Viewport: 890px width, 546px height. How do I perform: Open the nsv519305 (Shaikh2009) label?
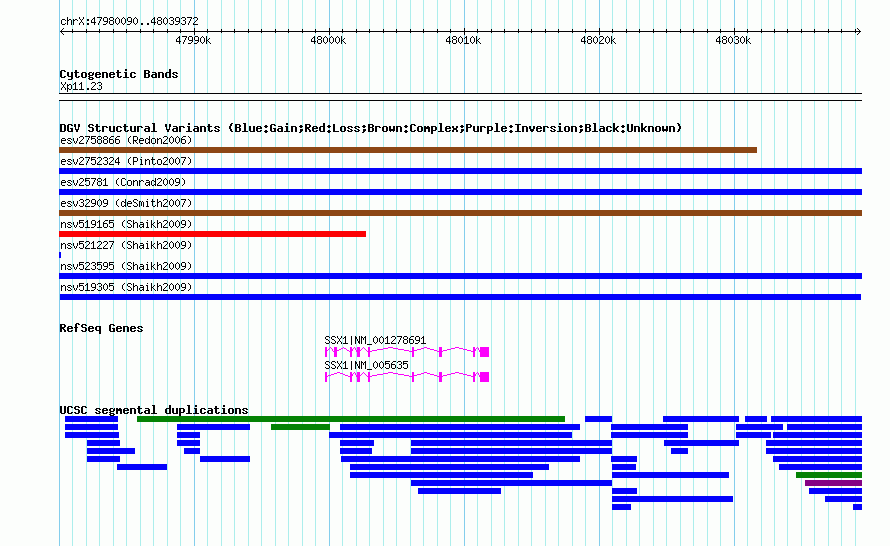pyautogui.click(x=126, y=287)
